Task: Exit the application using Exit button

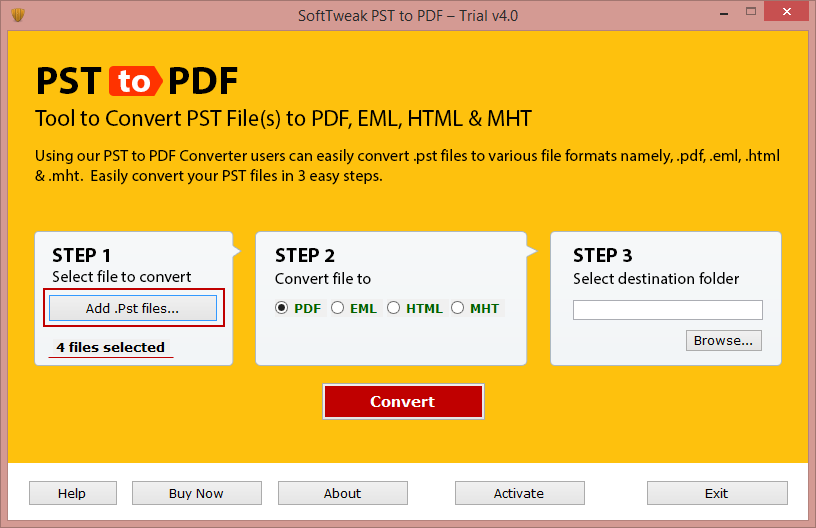Action: click(716, 493)
